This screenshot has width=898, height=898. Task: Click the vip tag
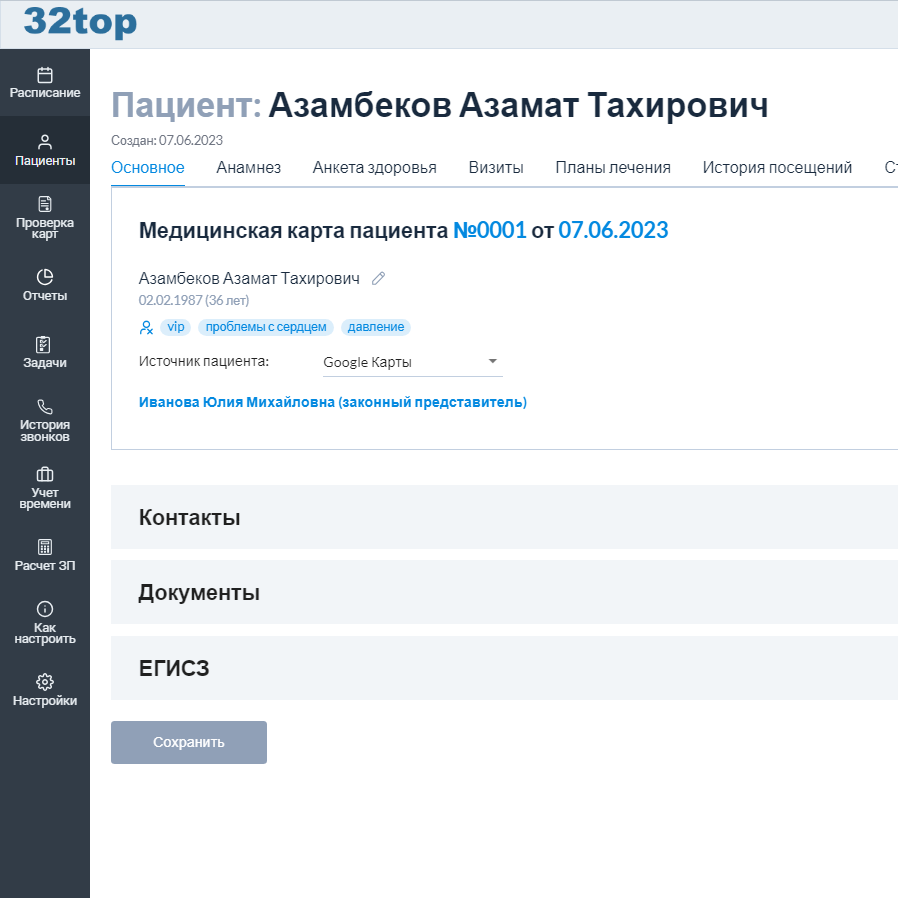pos(176,327)
